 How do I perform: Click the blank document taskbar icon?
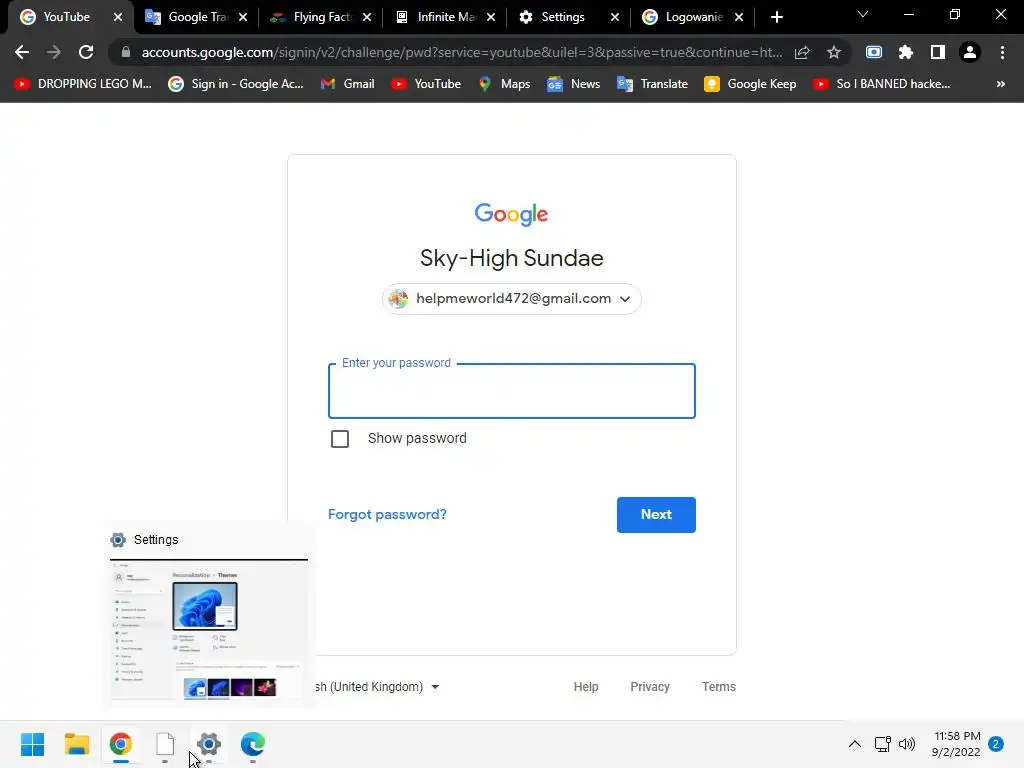(x=165, y=744)
